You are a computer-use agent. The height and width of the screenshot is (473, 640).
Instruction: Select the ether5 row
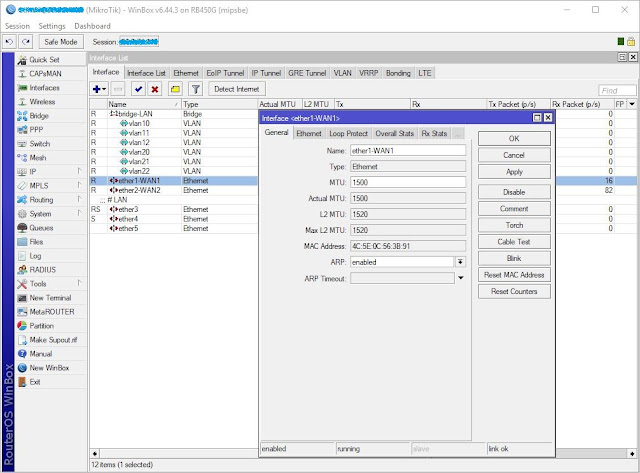pyautogui.click(x=173, y=229)
